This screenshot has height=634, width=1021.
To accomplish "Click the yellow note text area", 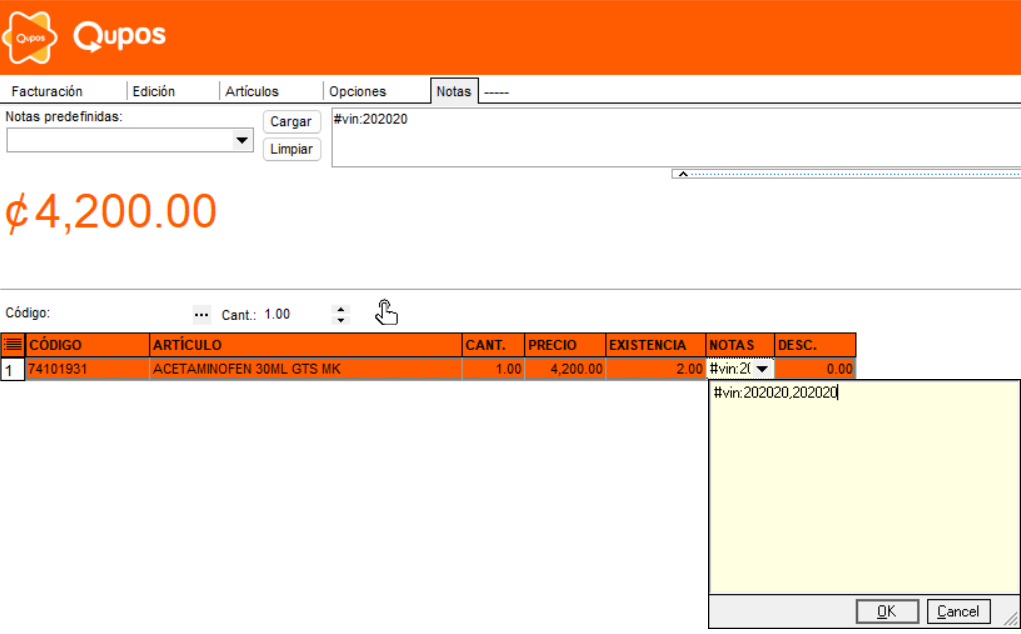I will pyautogui.click(x=864, y=490).
